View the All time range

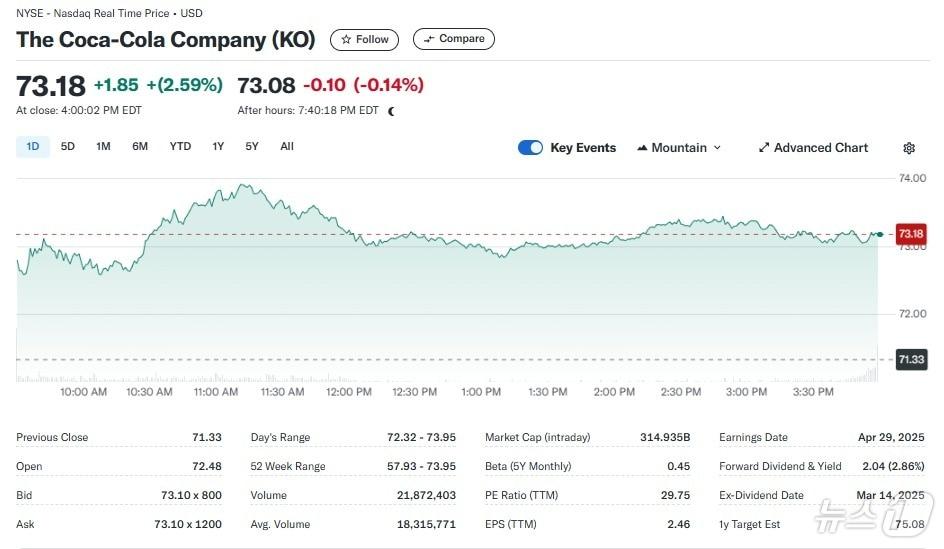(x=287, y=147)
